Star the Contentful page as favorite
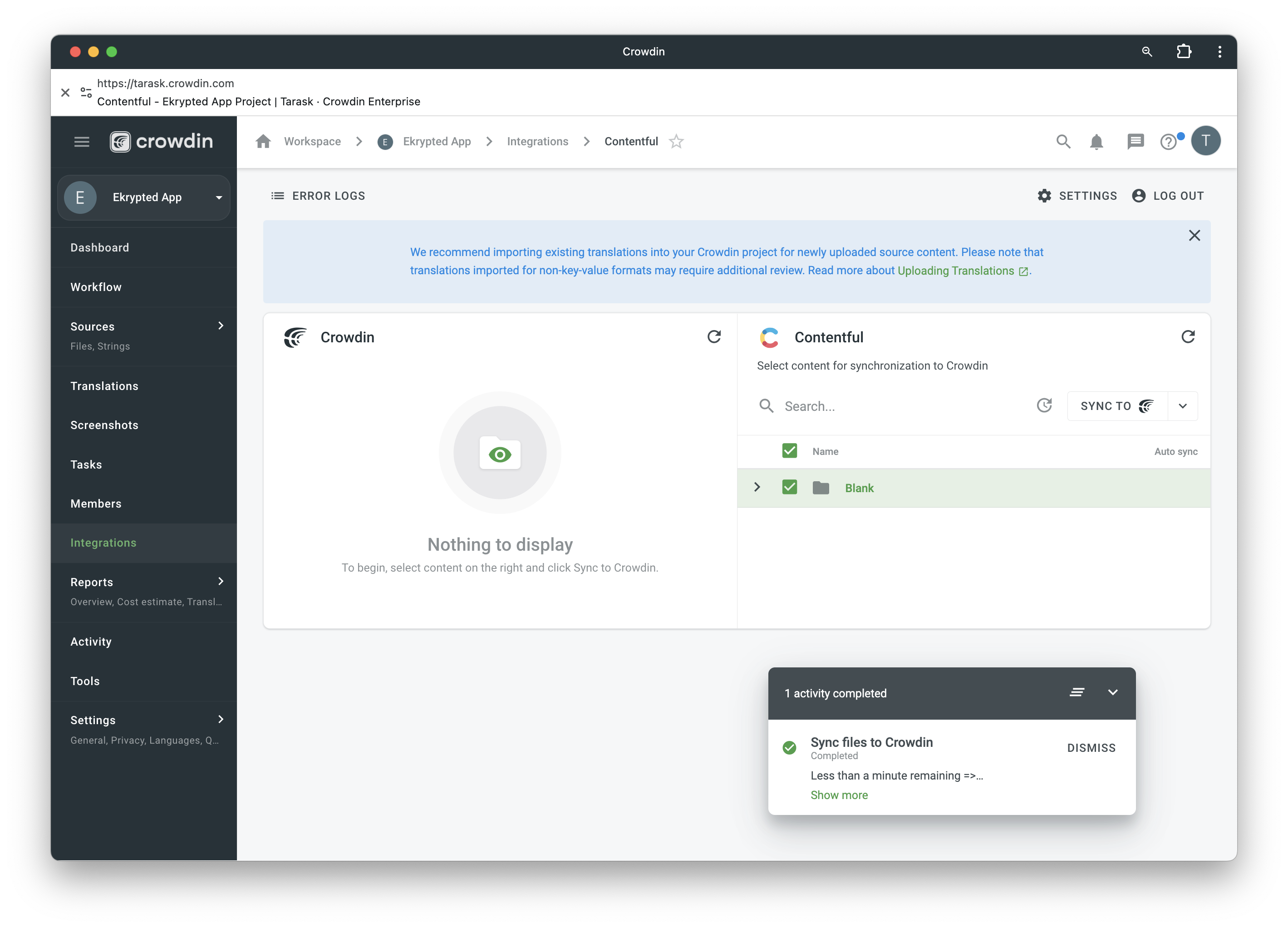 tap(676, 142)
